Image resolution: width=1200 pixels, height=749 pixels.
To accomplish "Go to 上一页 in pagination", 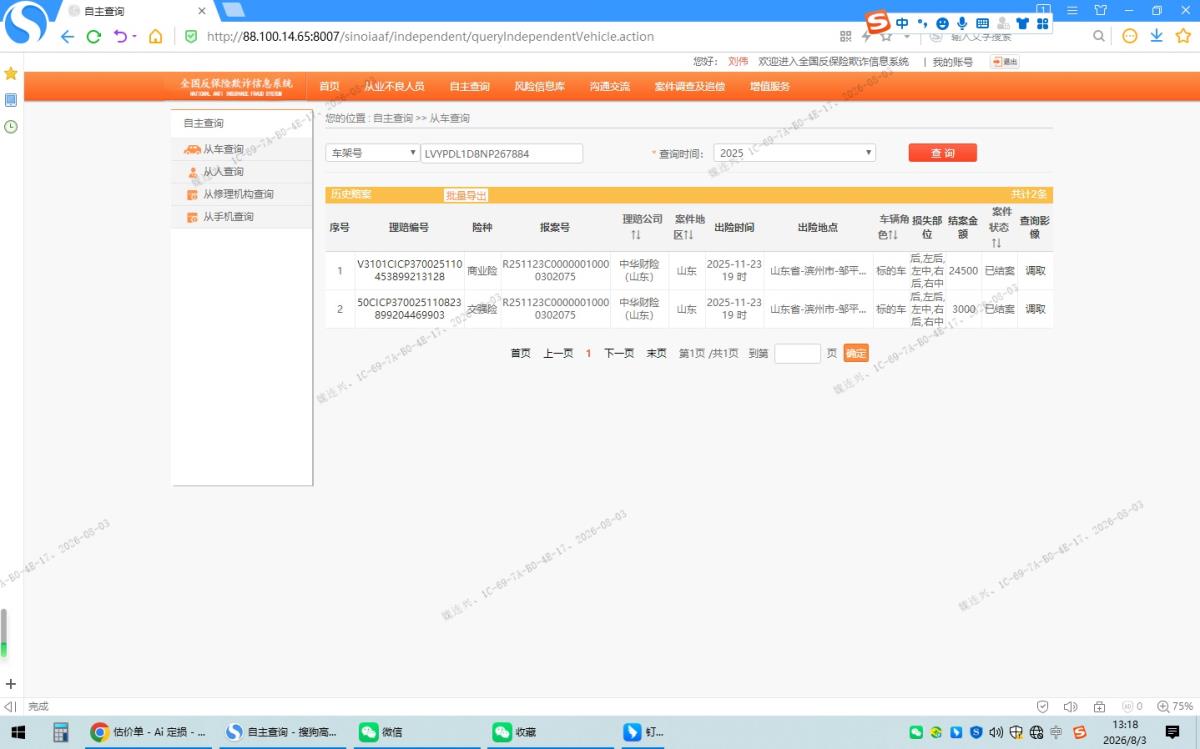I will 558,353.
